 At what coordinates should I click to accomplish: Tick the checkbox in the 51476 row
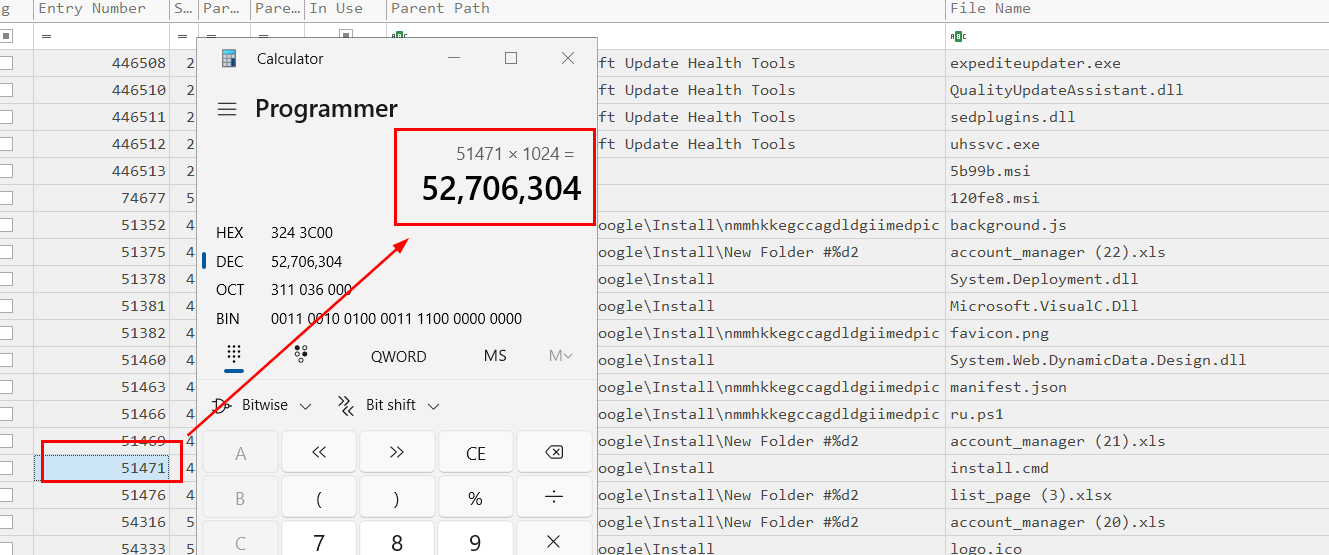6,495
